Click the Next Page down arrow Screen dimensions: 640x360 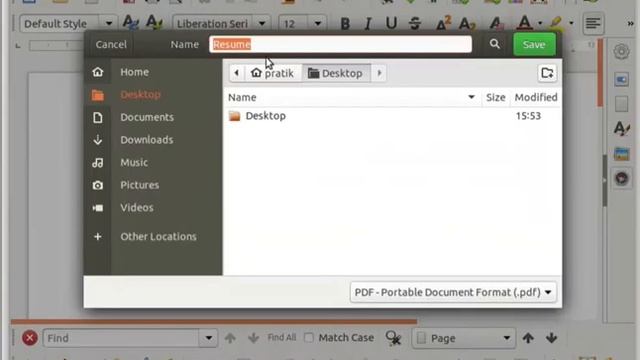tap(551, 338)
